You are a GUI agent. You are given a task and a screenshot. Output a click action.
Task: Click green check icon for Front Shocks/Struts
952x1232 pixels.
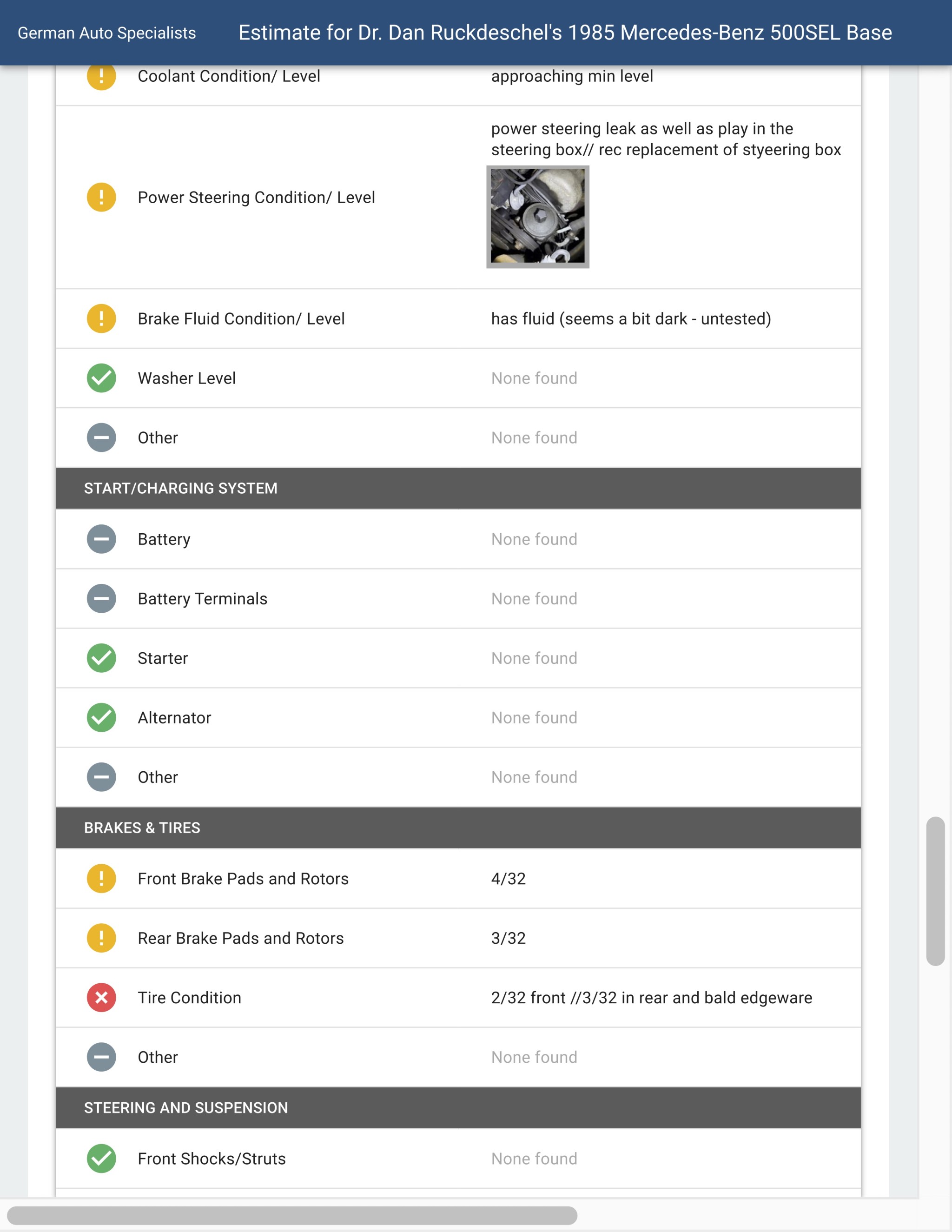(x=101, y=1159)
